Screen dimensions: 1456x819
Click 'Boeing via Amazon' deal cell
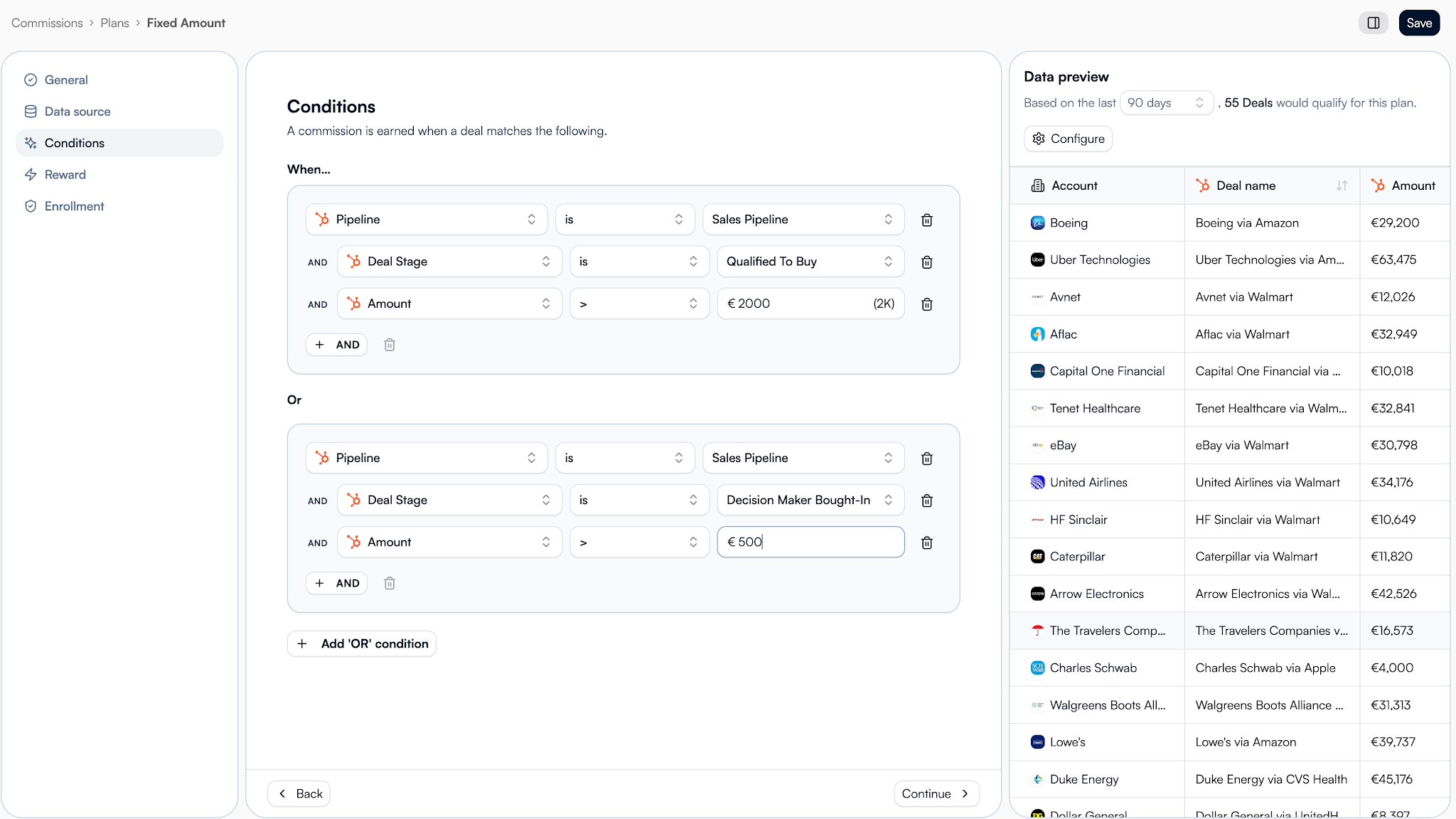(x=1272, y=223)
